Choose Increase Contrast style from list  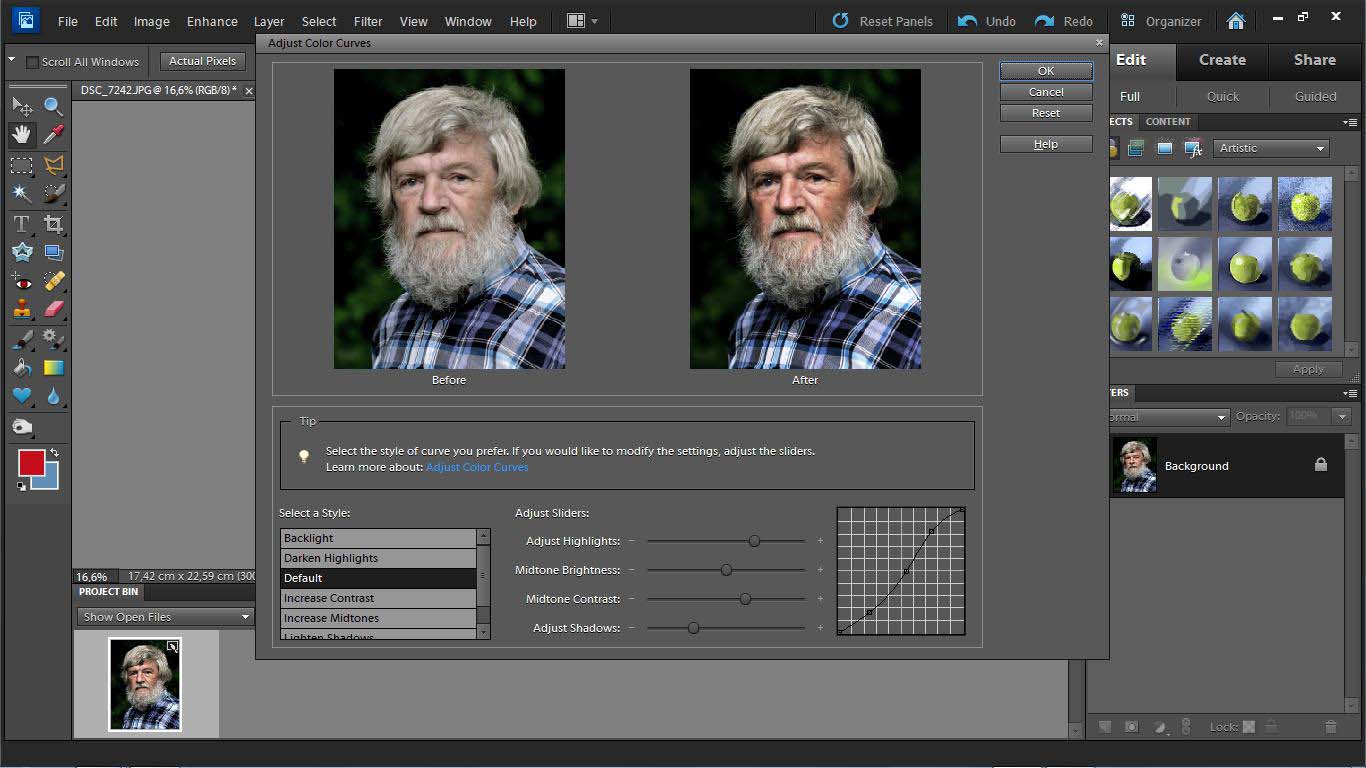point(329,598)
